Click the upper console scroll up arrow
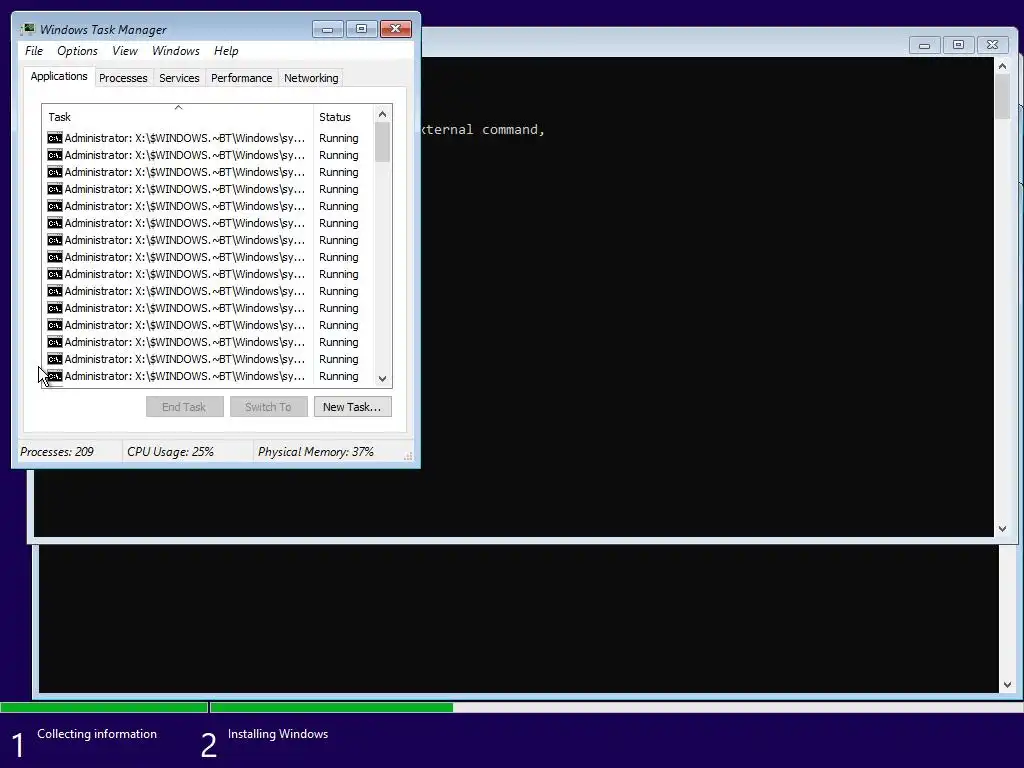Viewport: 1024px width, 768px height. 1003,66
